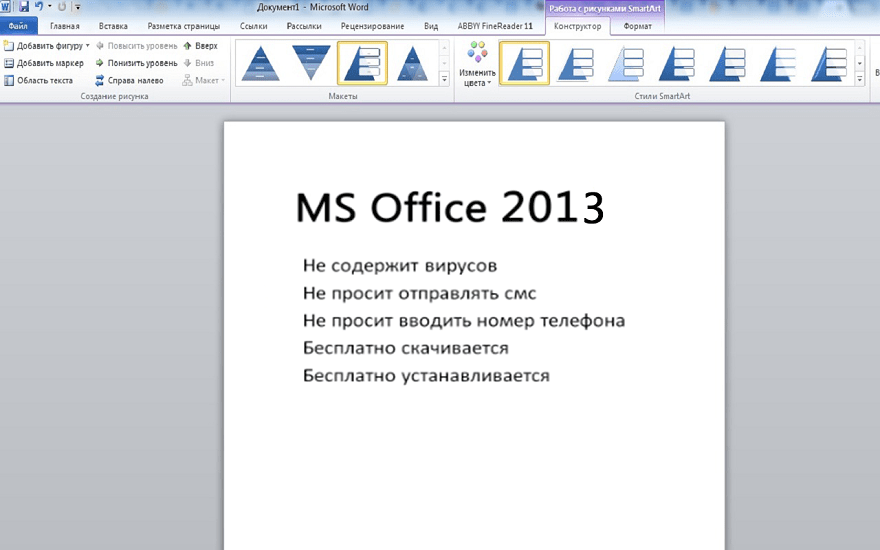Viewport: 880px width, 550px height.
Task: Click the Word application icon in title bar
Action: pyautogui.click(x=5, y=7)
